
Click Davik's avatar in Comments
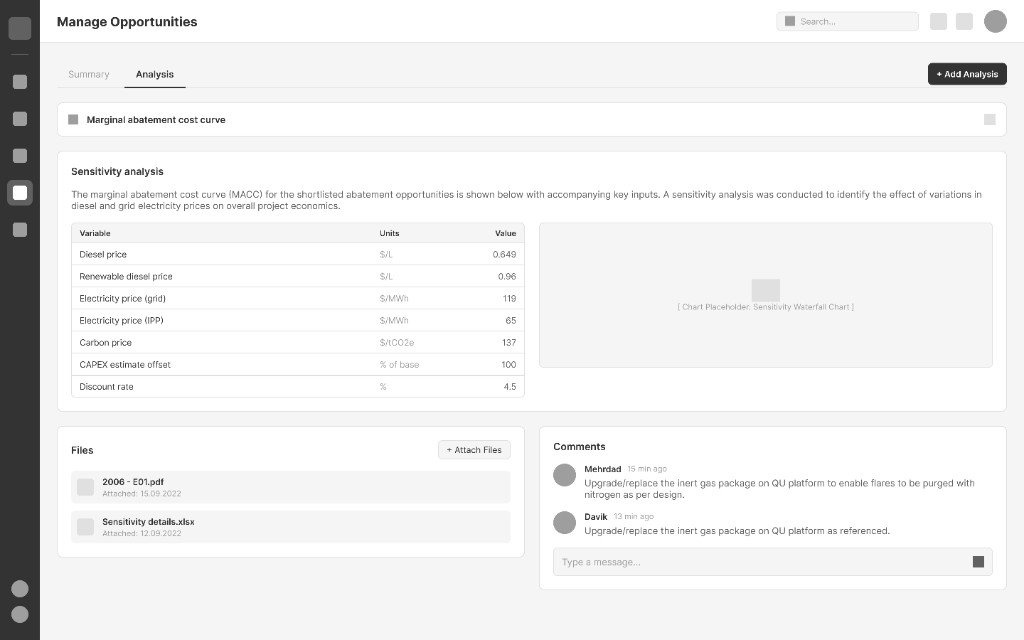[x=564, y=522]
